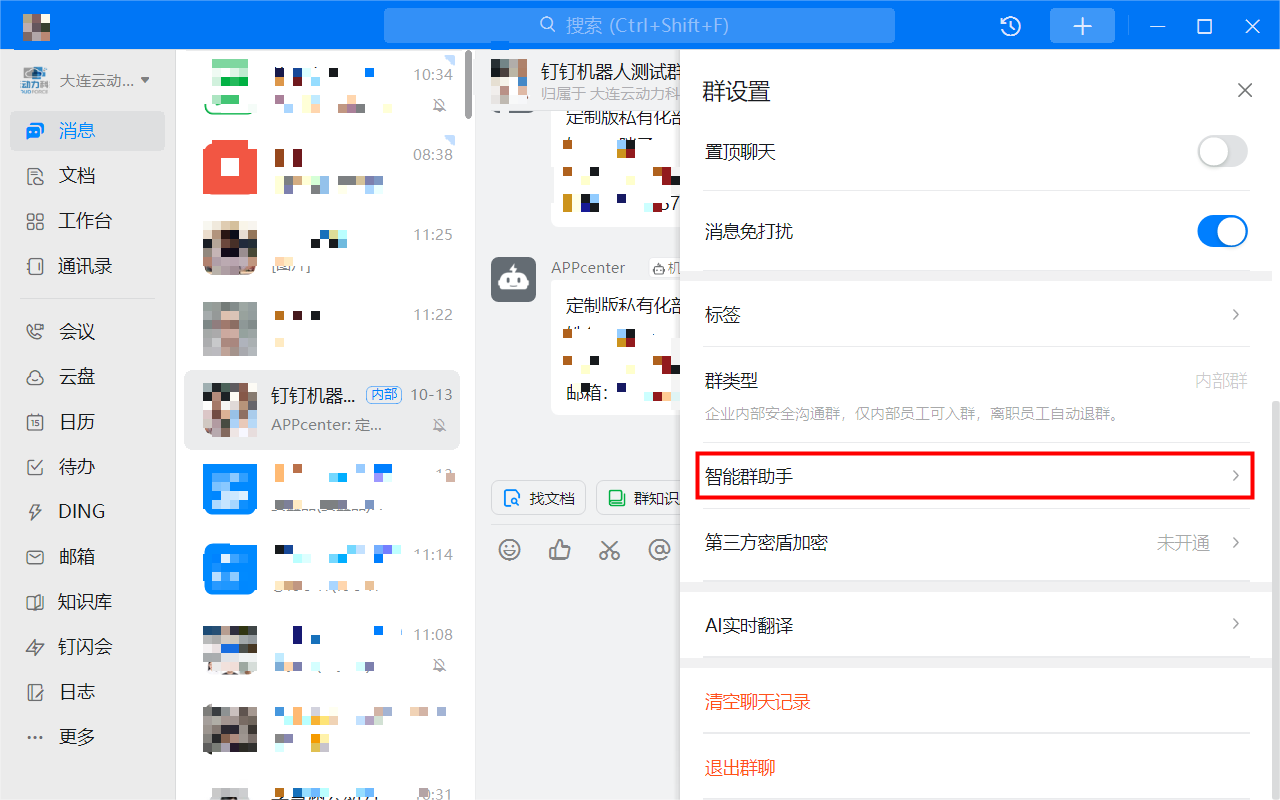The height and width of the screenshot is (800, 1280).
Task: Click 清空聊天记录 link
Action: tap(757, 702)
